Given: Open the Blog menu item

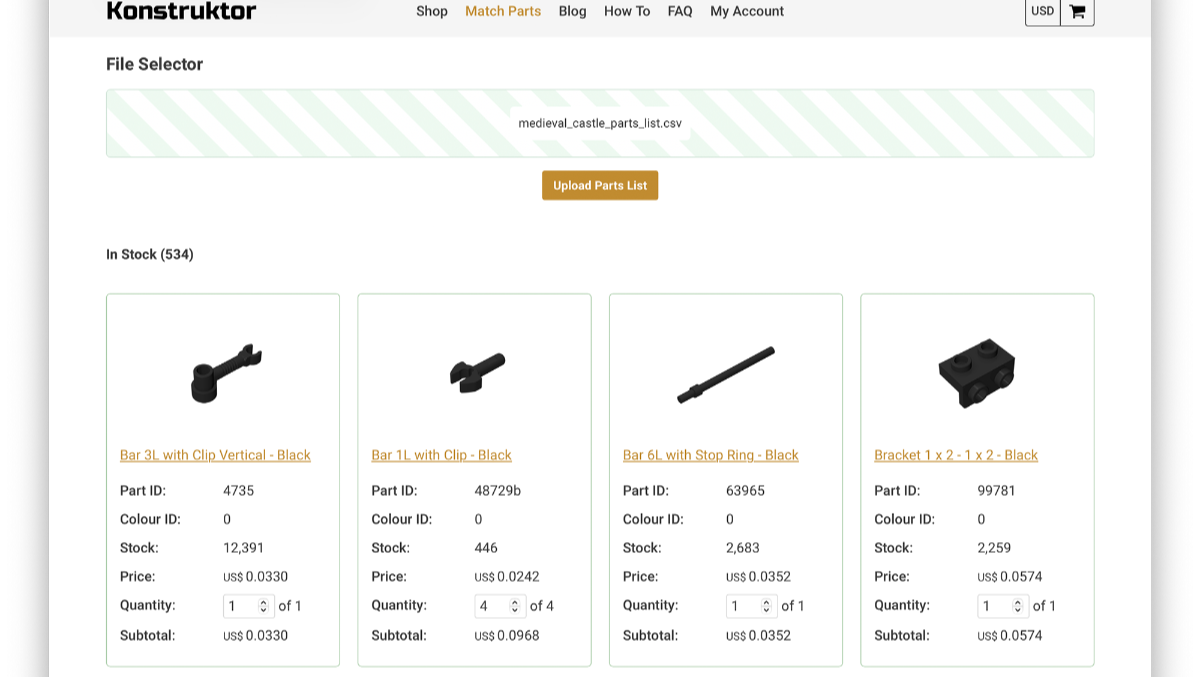Looking at the screenshot, I should click(x=573, y=11).
